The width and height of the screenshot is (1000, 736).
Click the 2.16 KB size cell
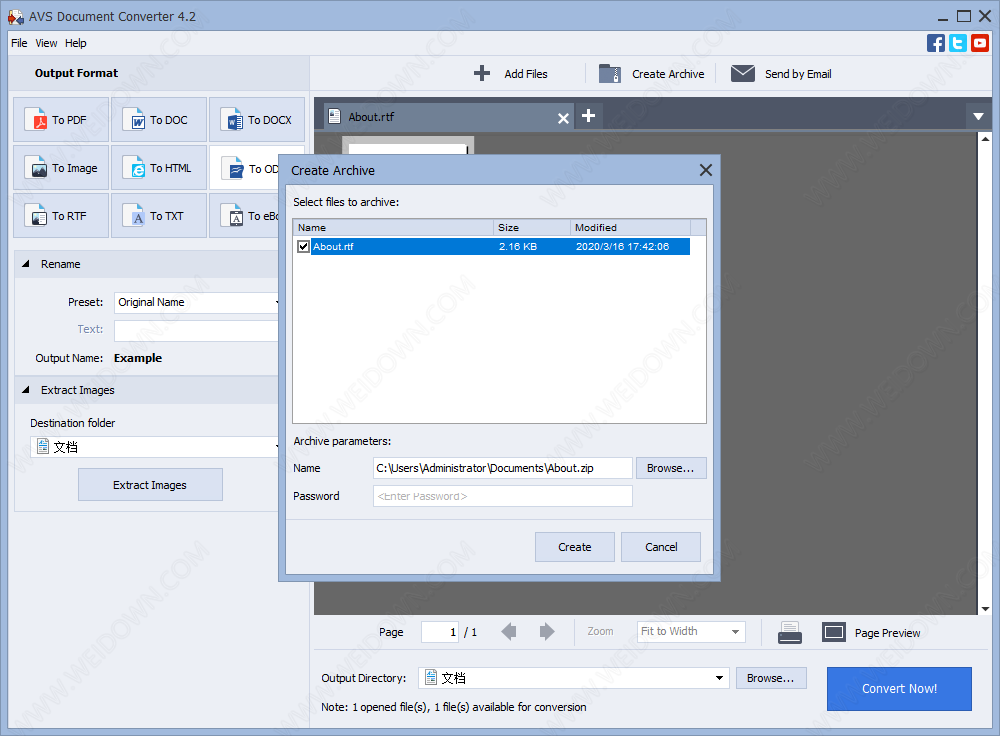[517, 246]
